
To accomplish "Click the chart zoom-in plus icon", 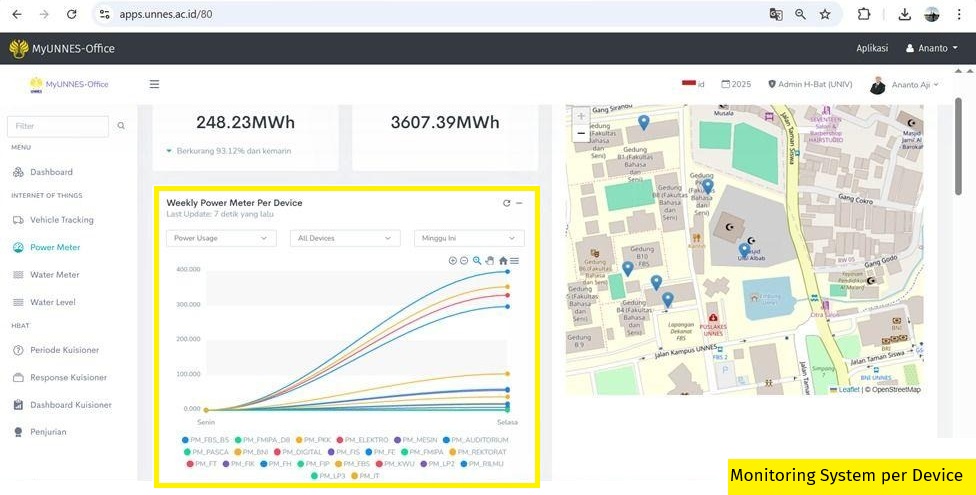I will tap(452, 260).
